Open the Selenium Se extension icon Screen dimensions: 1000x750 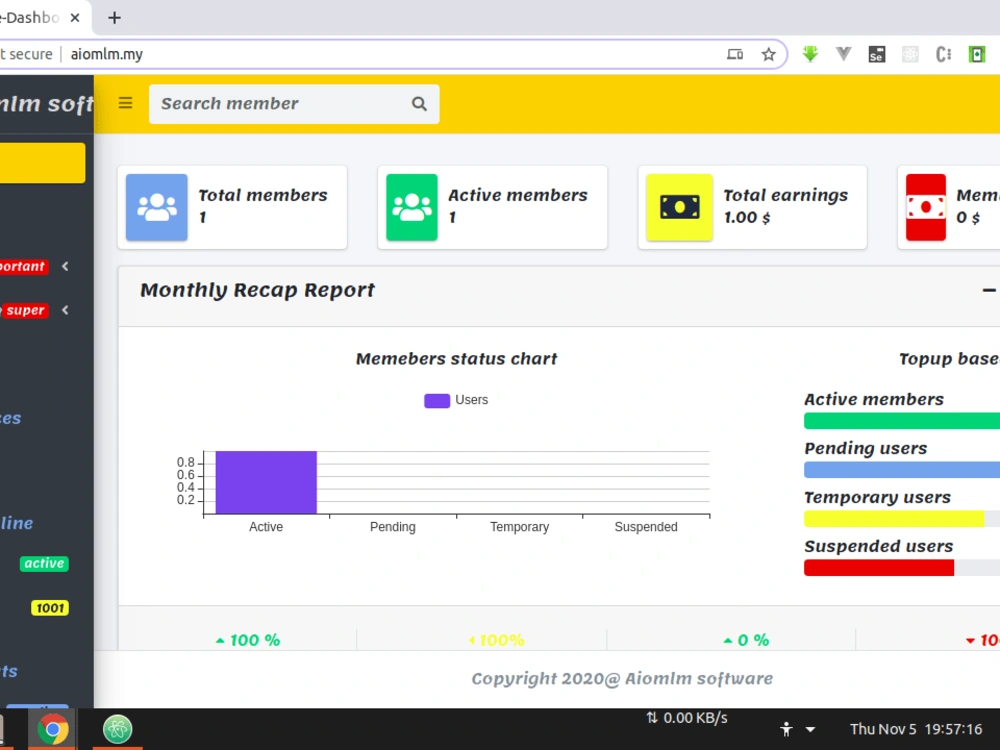tap(877, 54)
